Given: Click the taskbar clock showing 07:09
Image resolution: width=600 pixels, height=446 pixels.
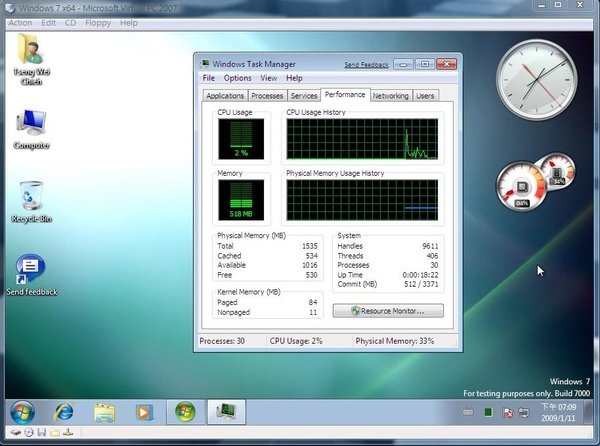Looking at the screenshot, I should click(x=559, y=412).
